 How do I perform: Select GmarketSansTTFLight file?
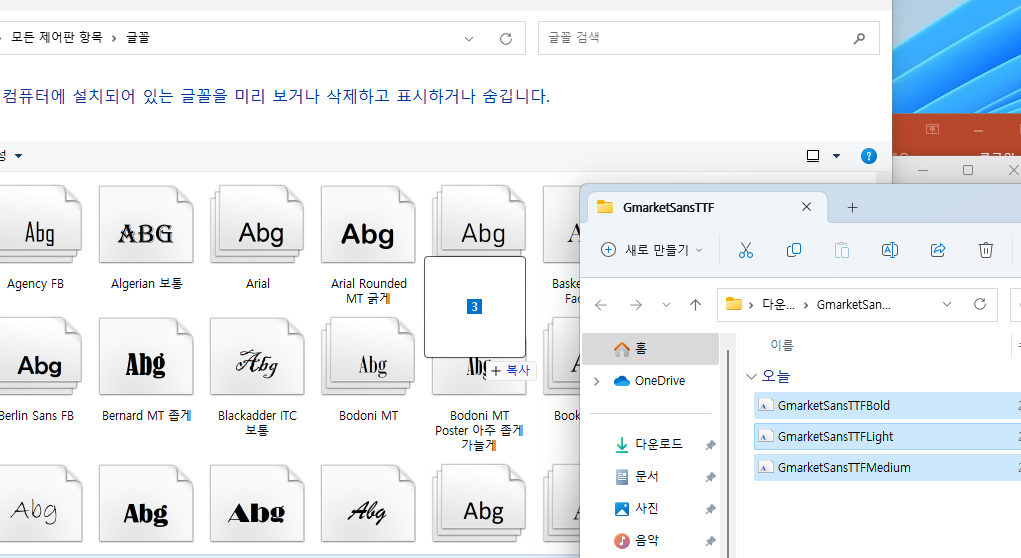pyautogui.click(x=888, y=437)
